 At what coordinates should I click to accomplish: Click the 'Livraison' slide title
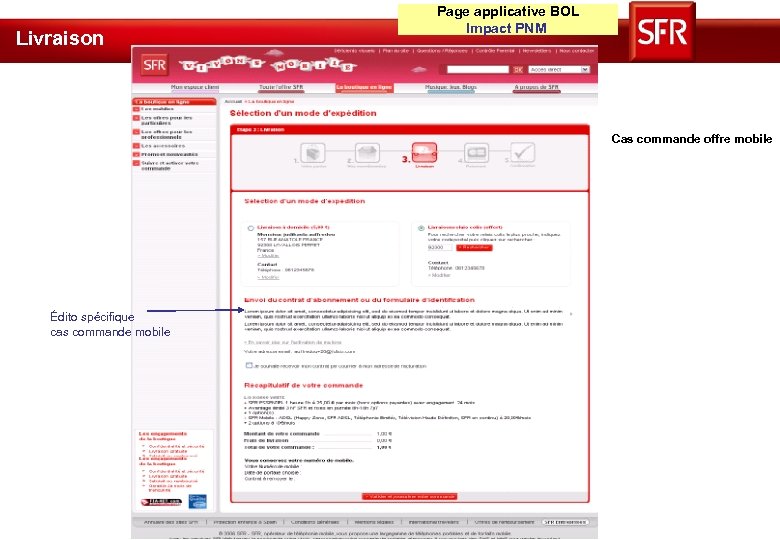(x=60, y=38)
